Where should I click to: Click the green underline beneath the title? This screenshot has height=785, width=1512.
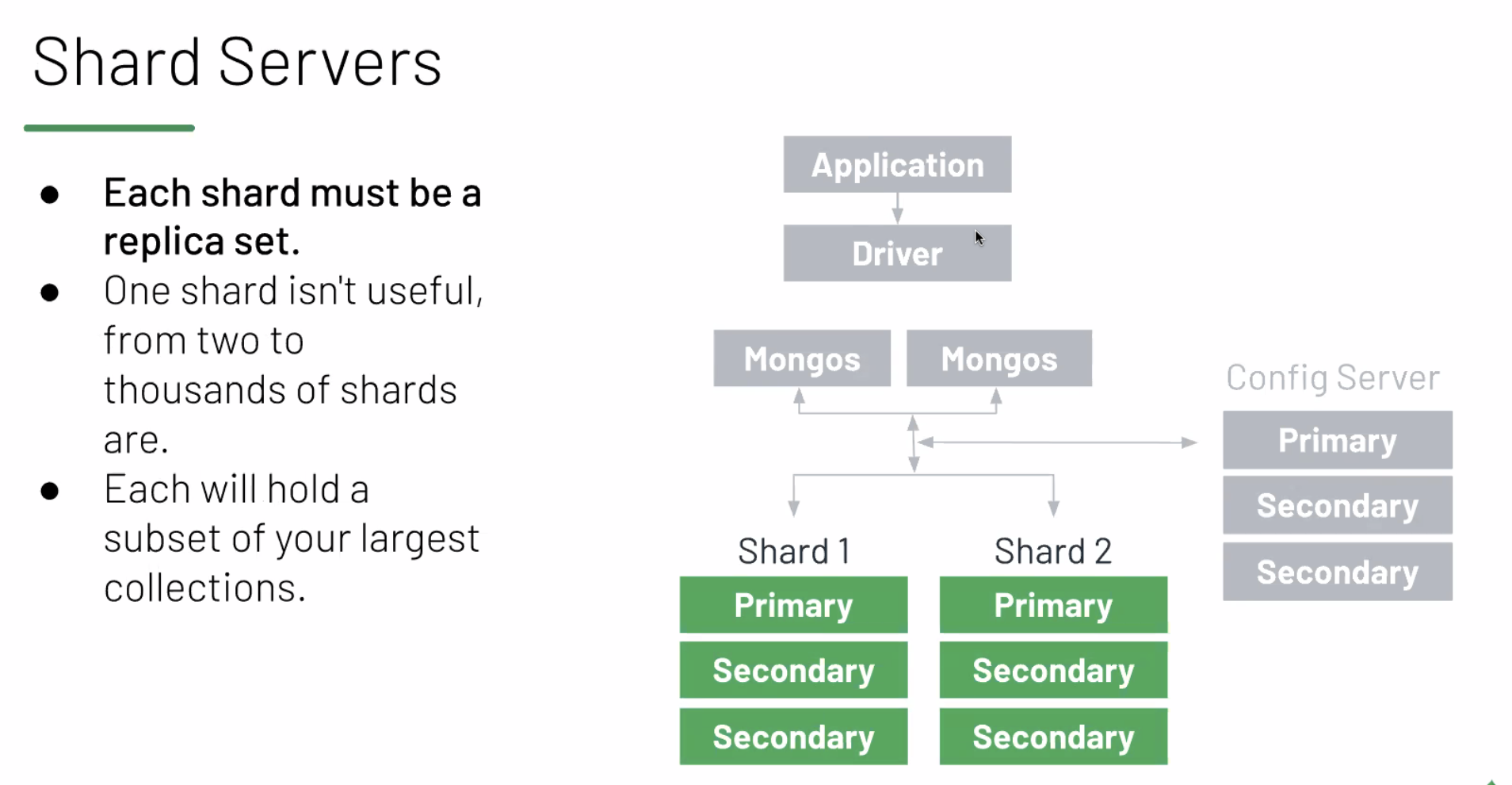[x=109, y=128]
